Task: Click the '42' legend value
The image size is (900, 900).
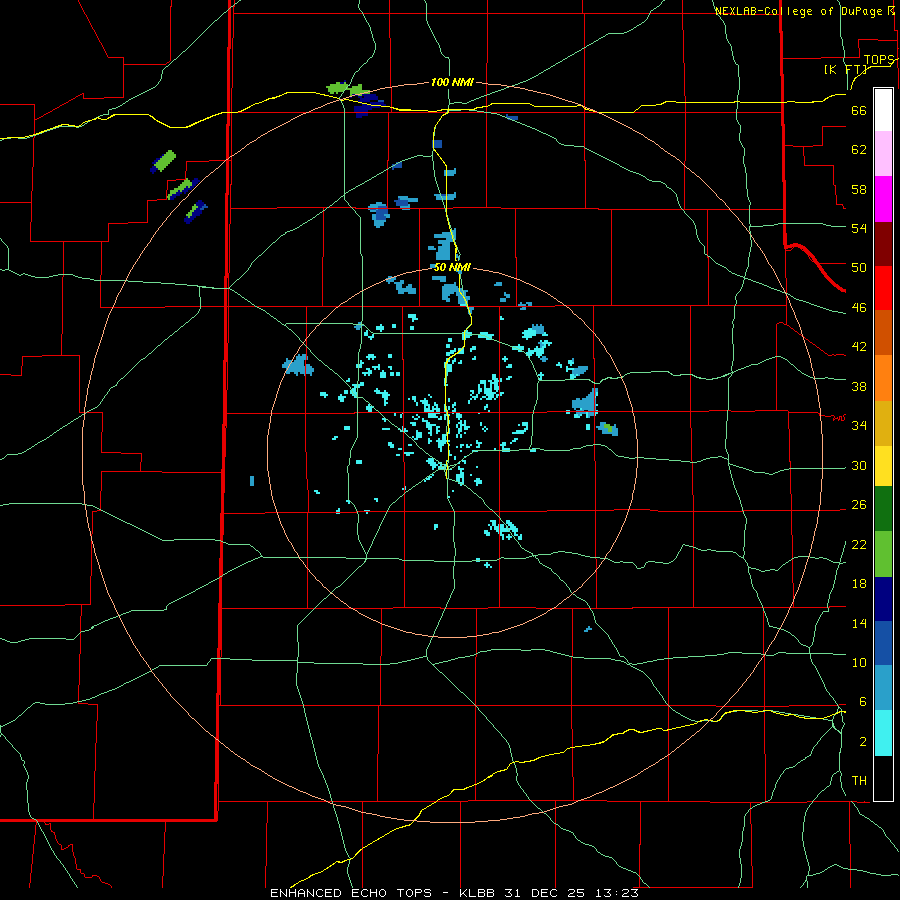Action: pos(859,346)
